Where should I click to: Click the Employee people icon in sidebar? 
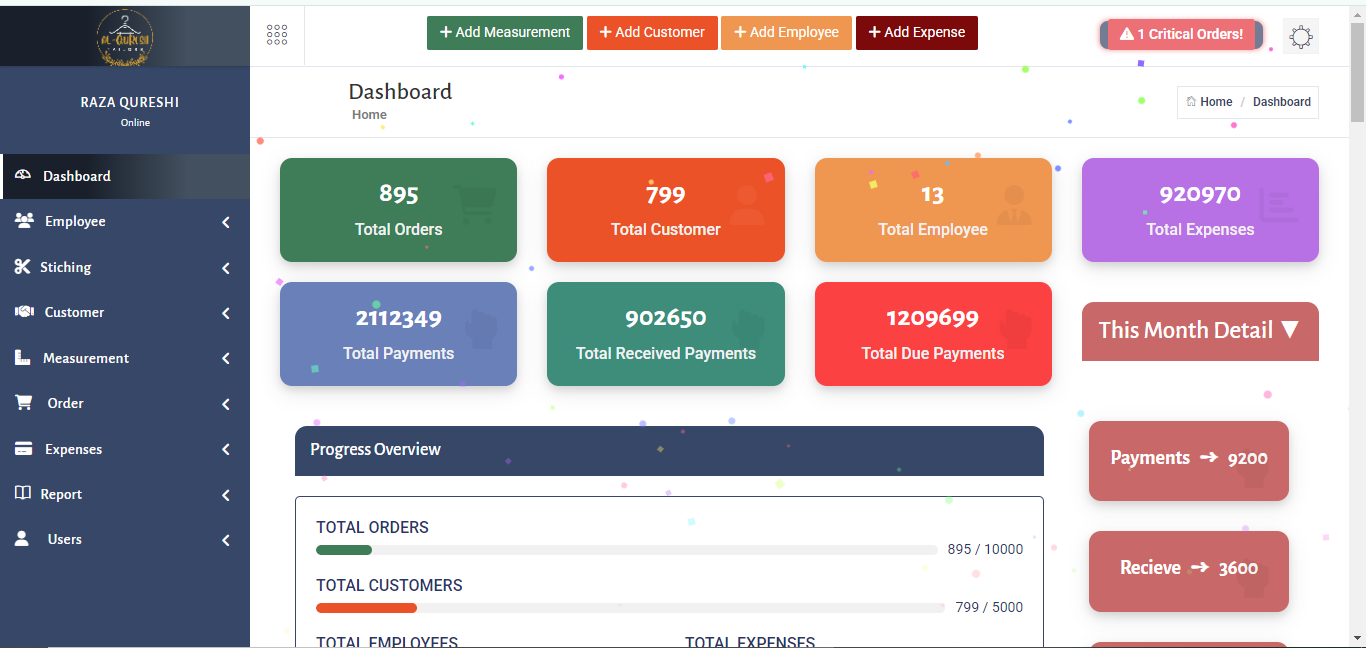25,221
